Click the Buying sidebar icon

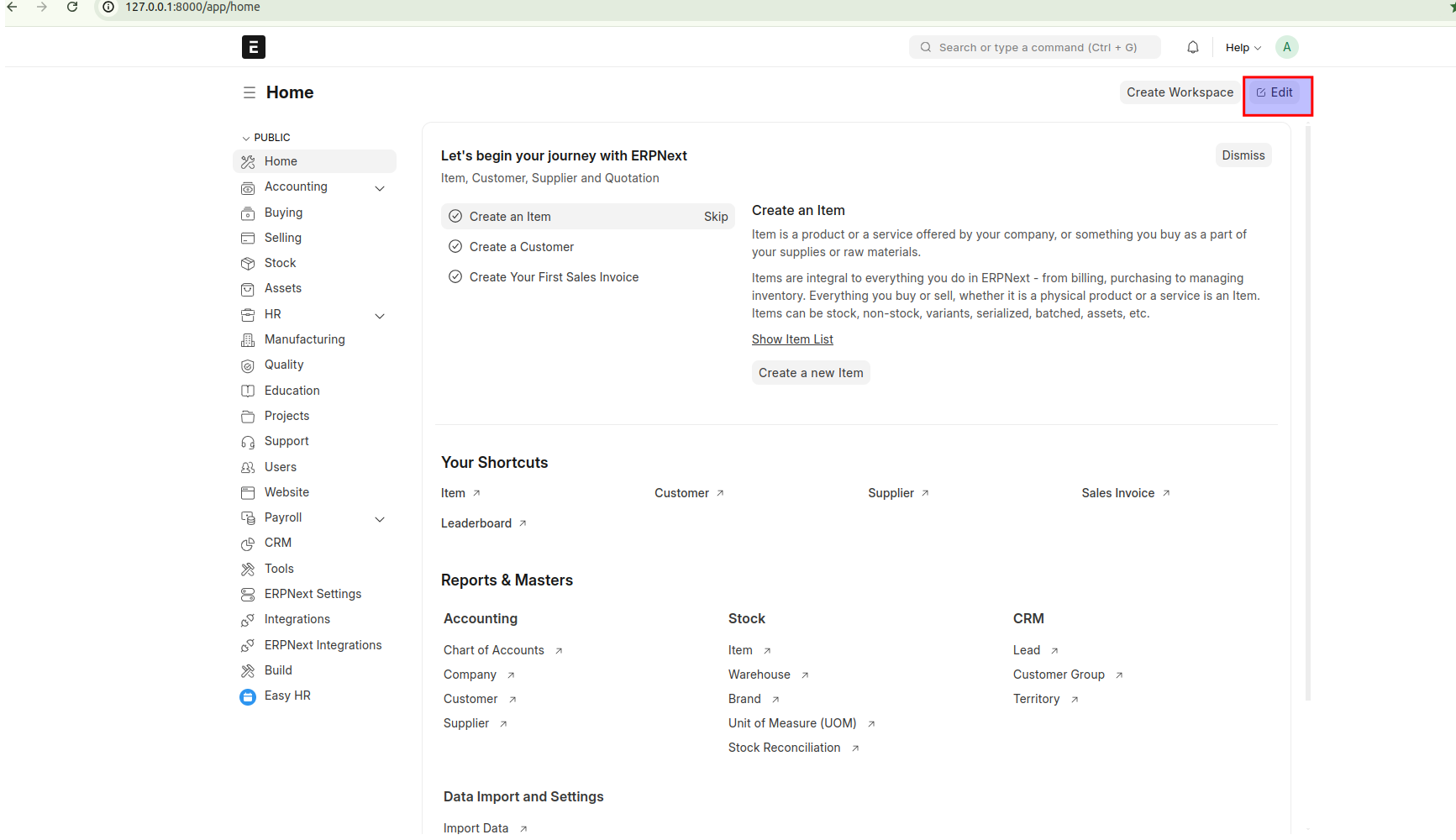coord(248,213)
